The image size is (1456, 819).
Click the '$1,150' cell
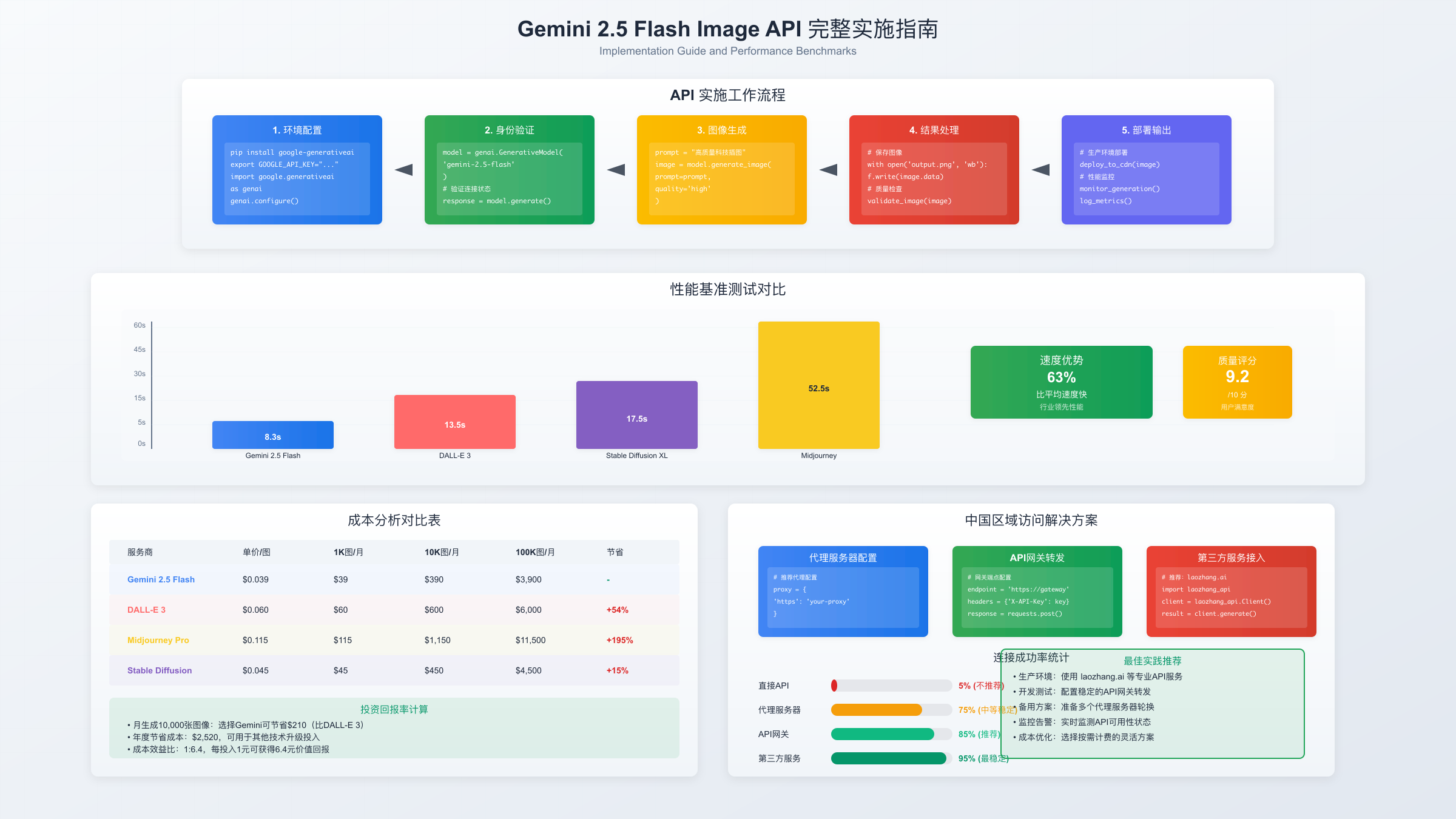[x=437, y=640]
